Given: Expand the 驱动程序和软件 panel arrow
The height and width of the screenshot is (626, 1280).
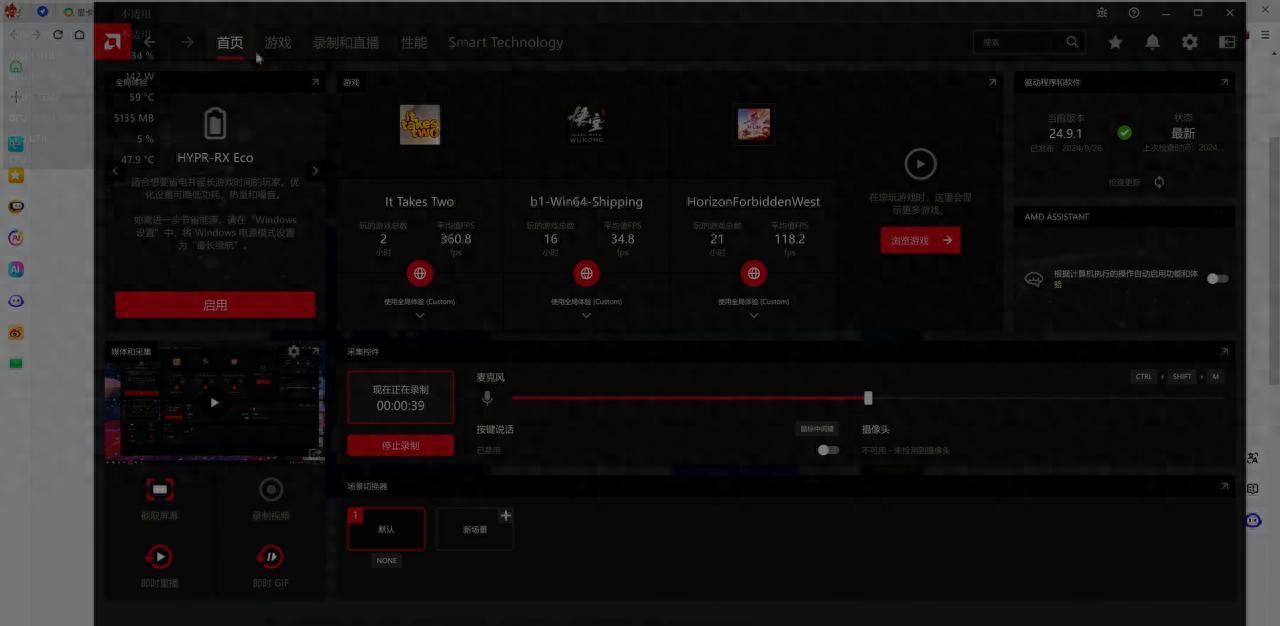Looking at the screenshot, I should [1224, 82].
